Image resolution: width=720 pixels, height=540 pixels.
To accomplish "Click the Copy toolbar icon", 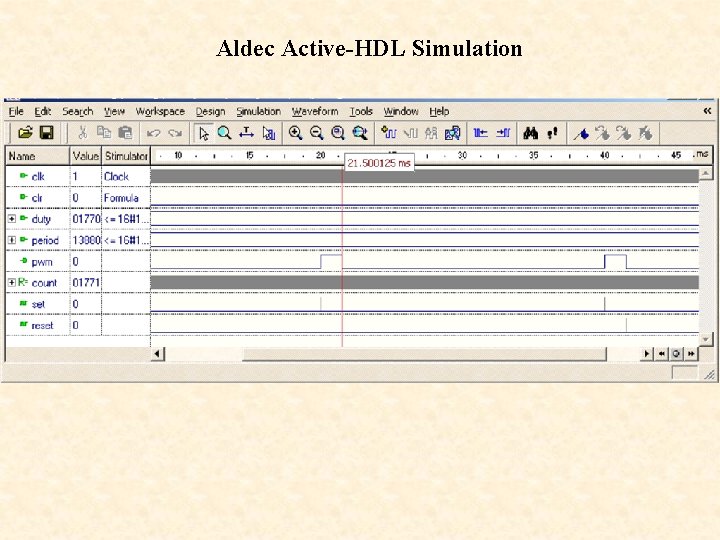I will click(104, 133).
